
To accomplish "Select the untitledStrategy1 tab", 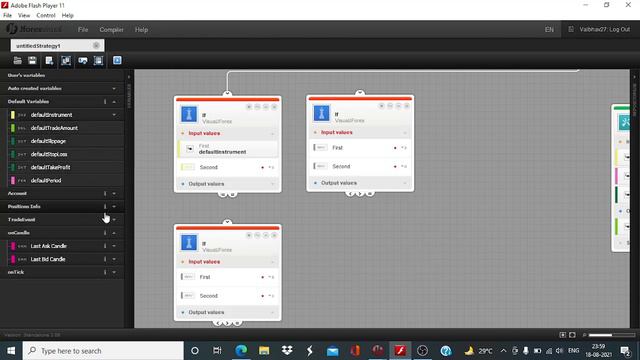I will tap(58, 45).
